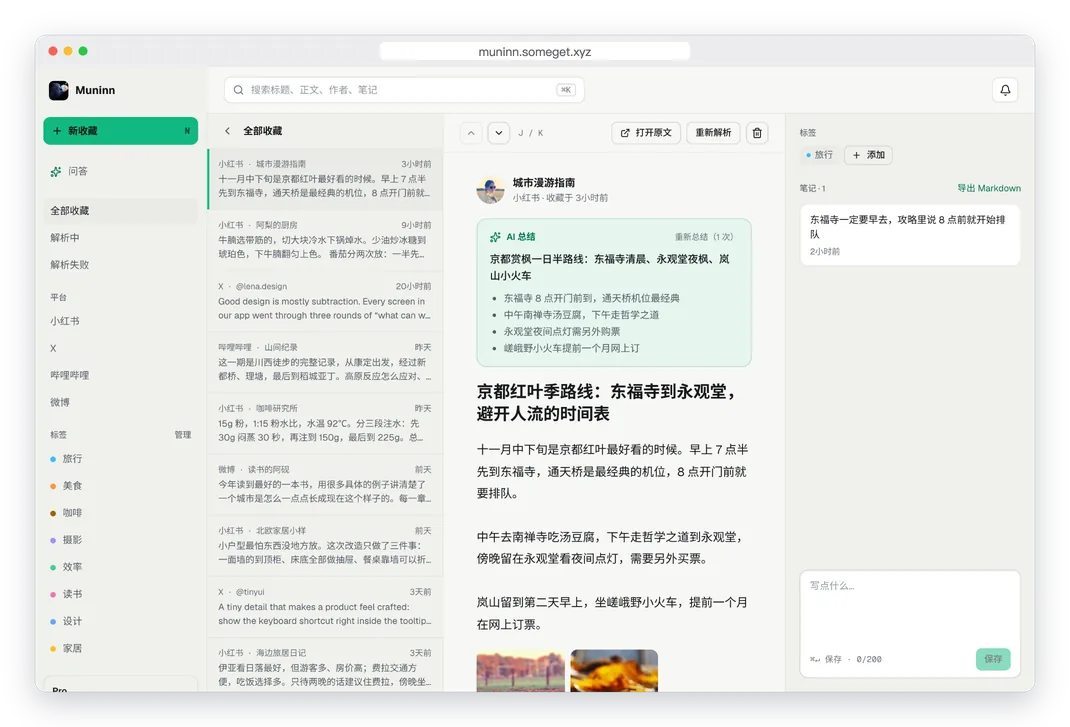Open the 阿梨的厨房 list entry
Image resolution: width=1070 pixels, height=727 pixels.
coord(325,240)
